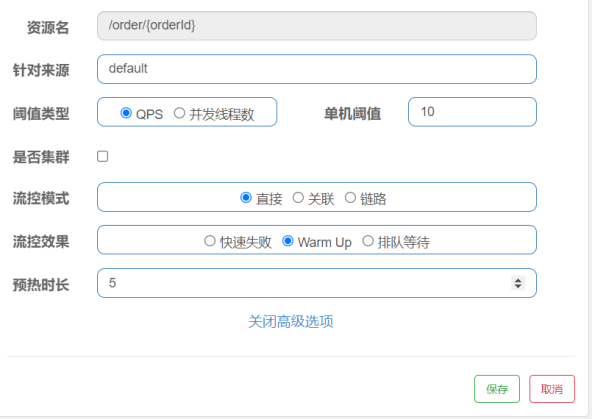
Task: Select the 并发线程数 threshold type
Action: (x=179, y=113)
